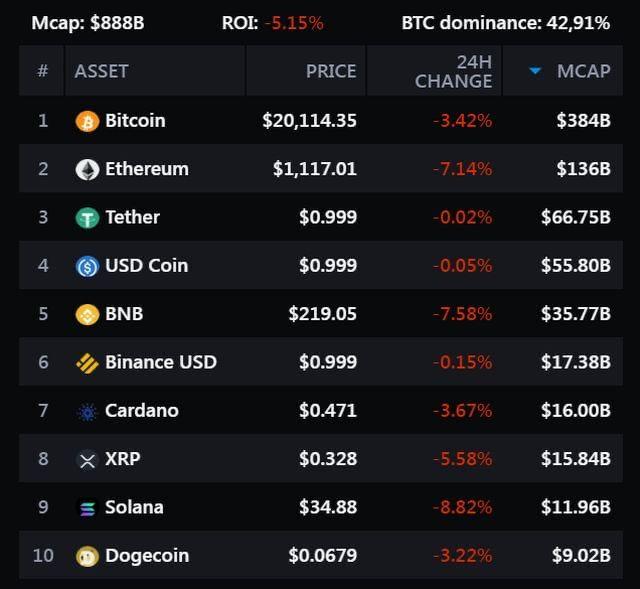
Task: Sort by rank number column header
Action: (42, 71)
